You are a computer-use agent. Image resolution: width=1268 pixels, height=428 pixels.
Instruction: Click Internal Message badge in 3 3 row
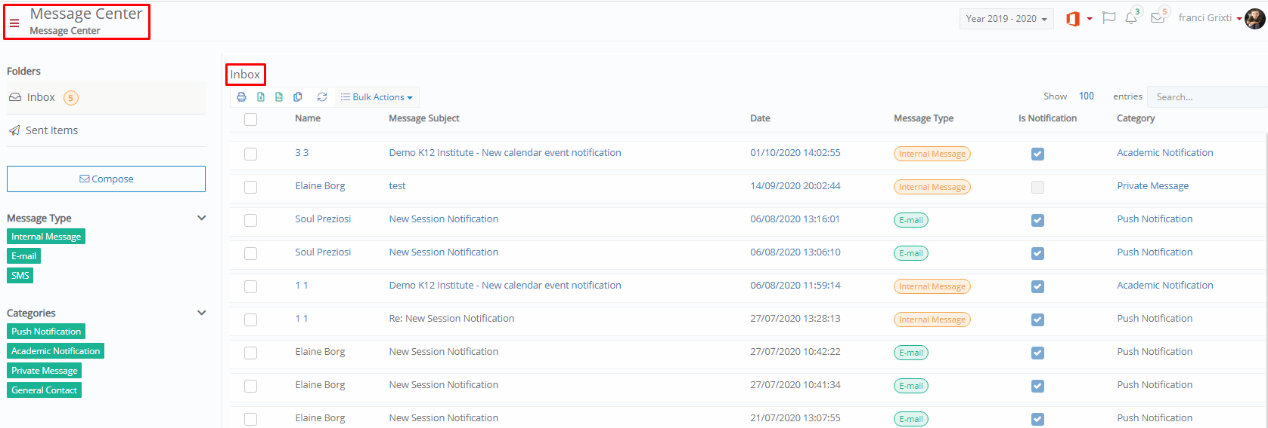pos(932,154)
